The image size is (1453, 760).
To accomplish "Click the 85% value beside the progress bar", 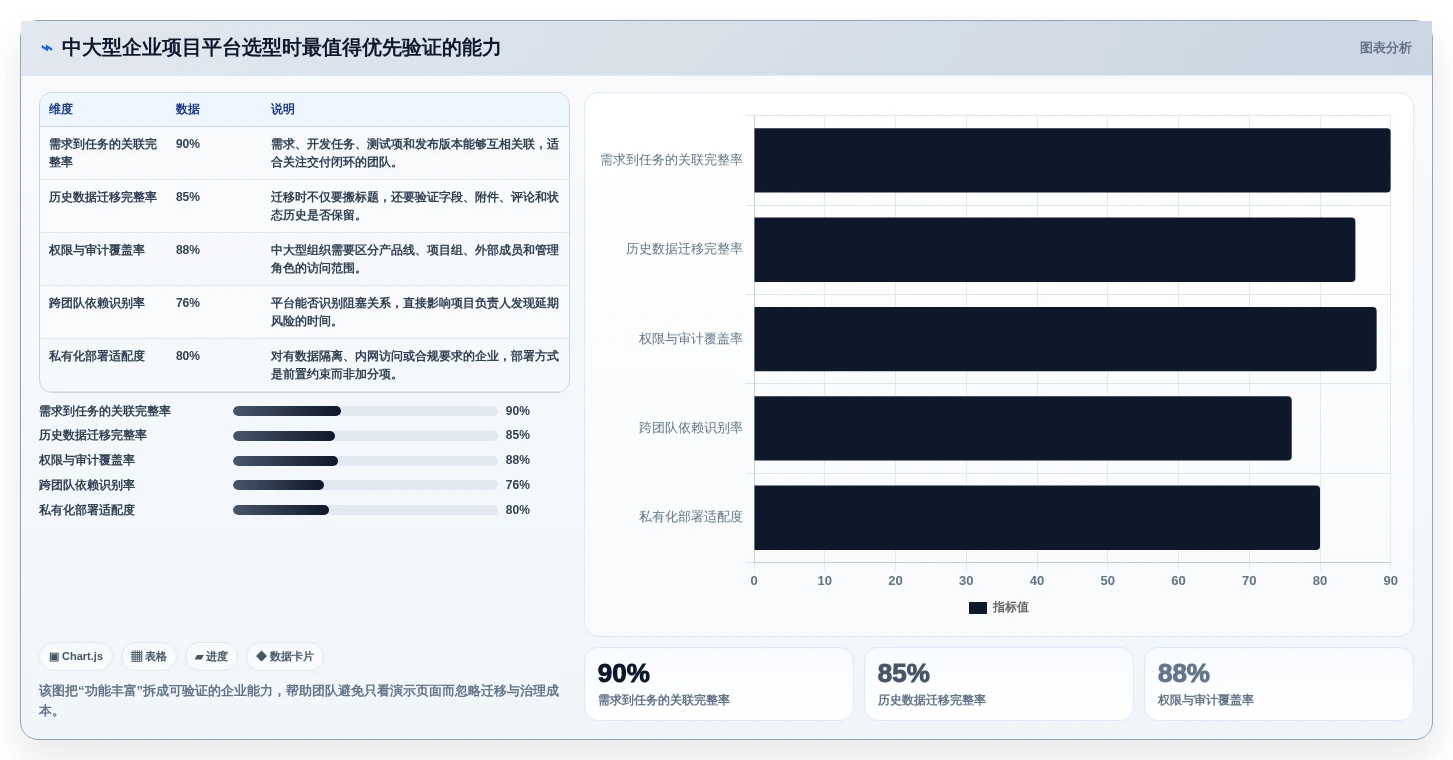I will click(x=518, y=436).
